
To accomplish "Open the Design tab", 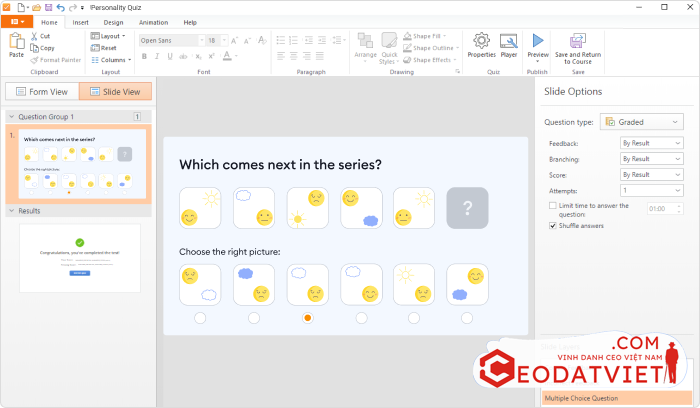I will (113, 22).
